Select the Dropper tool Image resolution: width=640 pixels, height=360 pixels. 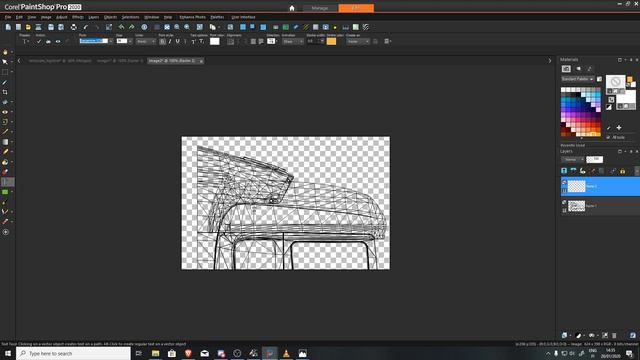[5, 82]
